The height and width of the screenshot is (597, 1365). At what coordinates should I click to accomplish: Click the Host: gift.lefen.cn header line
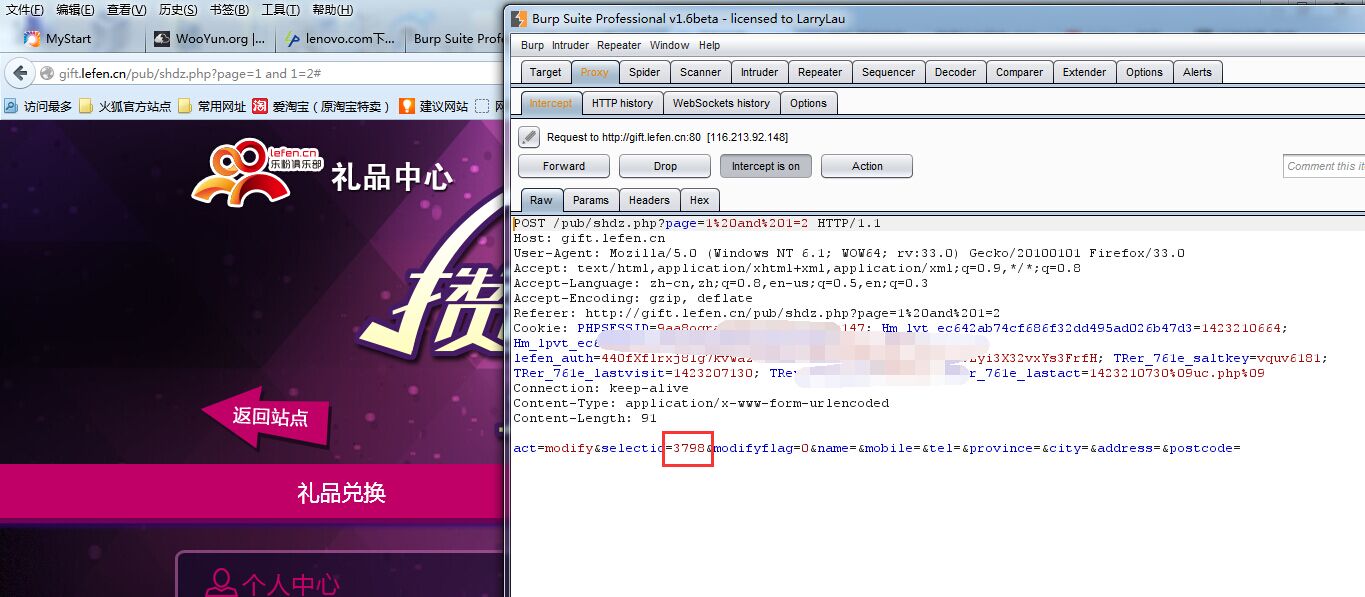[x=589, y=238]
